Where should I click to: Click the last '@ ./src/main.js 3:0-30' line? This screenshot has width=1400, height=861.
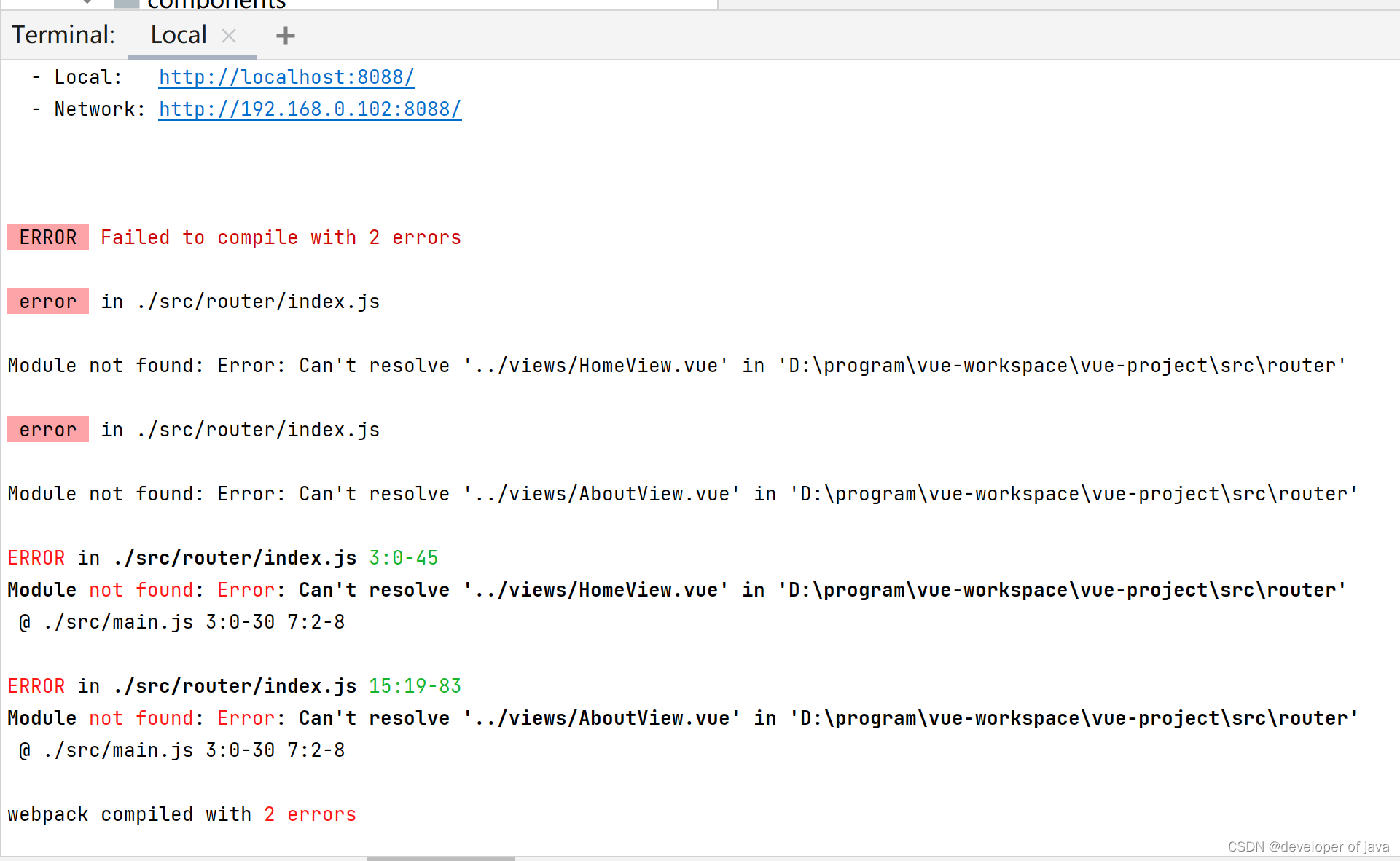click(181, 750)
